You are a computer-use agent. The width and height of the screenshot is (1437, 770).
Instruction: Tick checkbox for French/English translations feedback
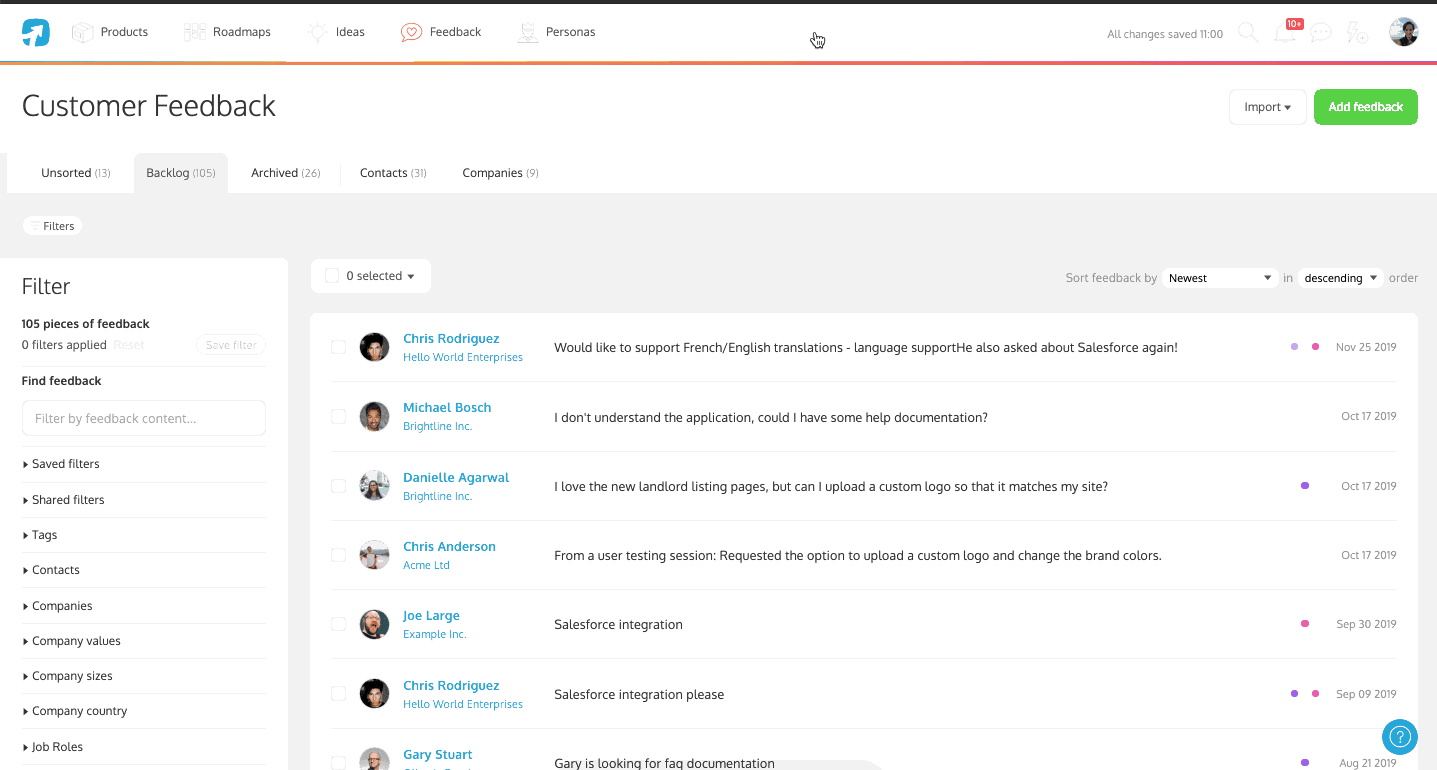click(338, 347)
